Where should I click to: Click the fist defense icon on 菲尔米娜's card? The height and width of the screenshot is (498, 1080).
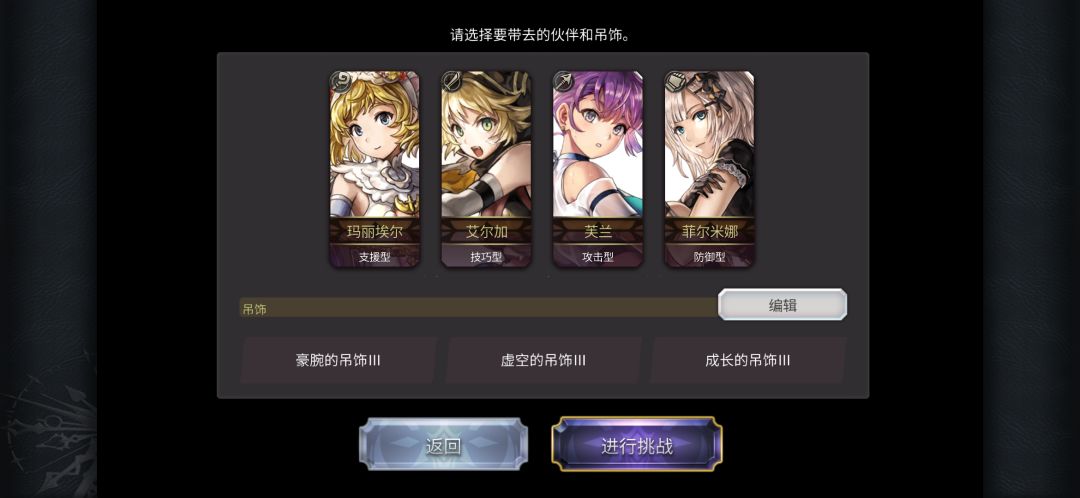pyautogui.click(x=674, y=81)
